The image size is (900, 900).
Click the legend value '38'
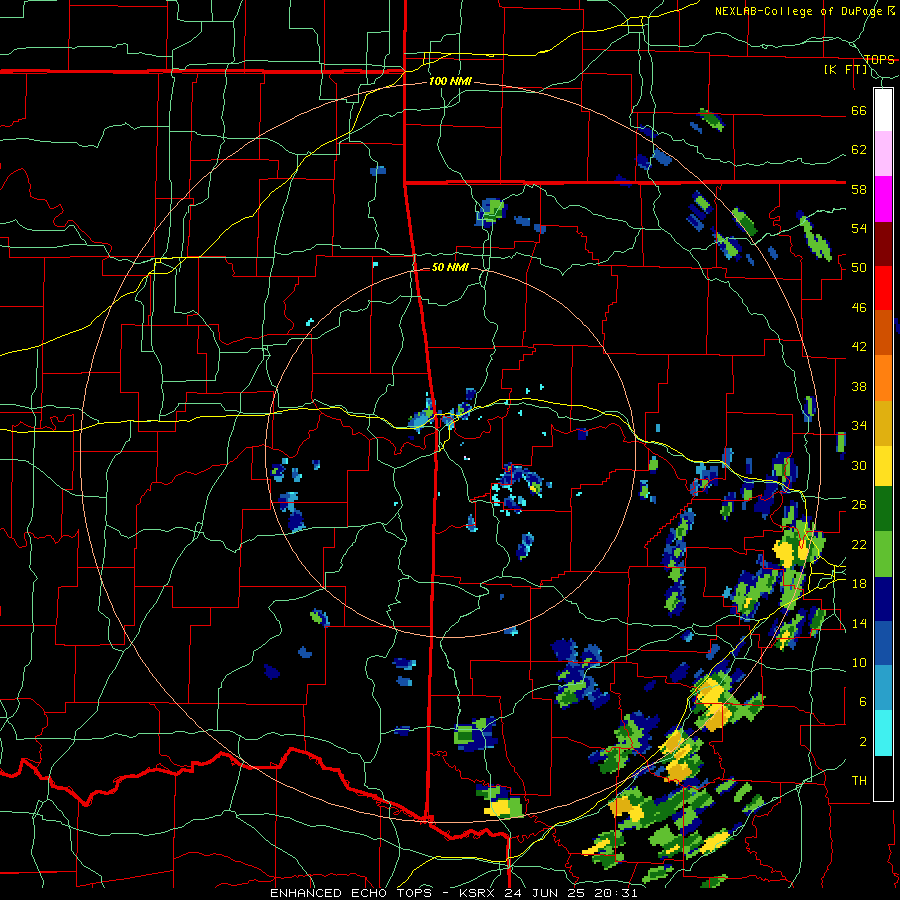859,386
